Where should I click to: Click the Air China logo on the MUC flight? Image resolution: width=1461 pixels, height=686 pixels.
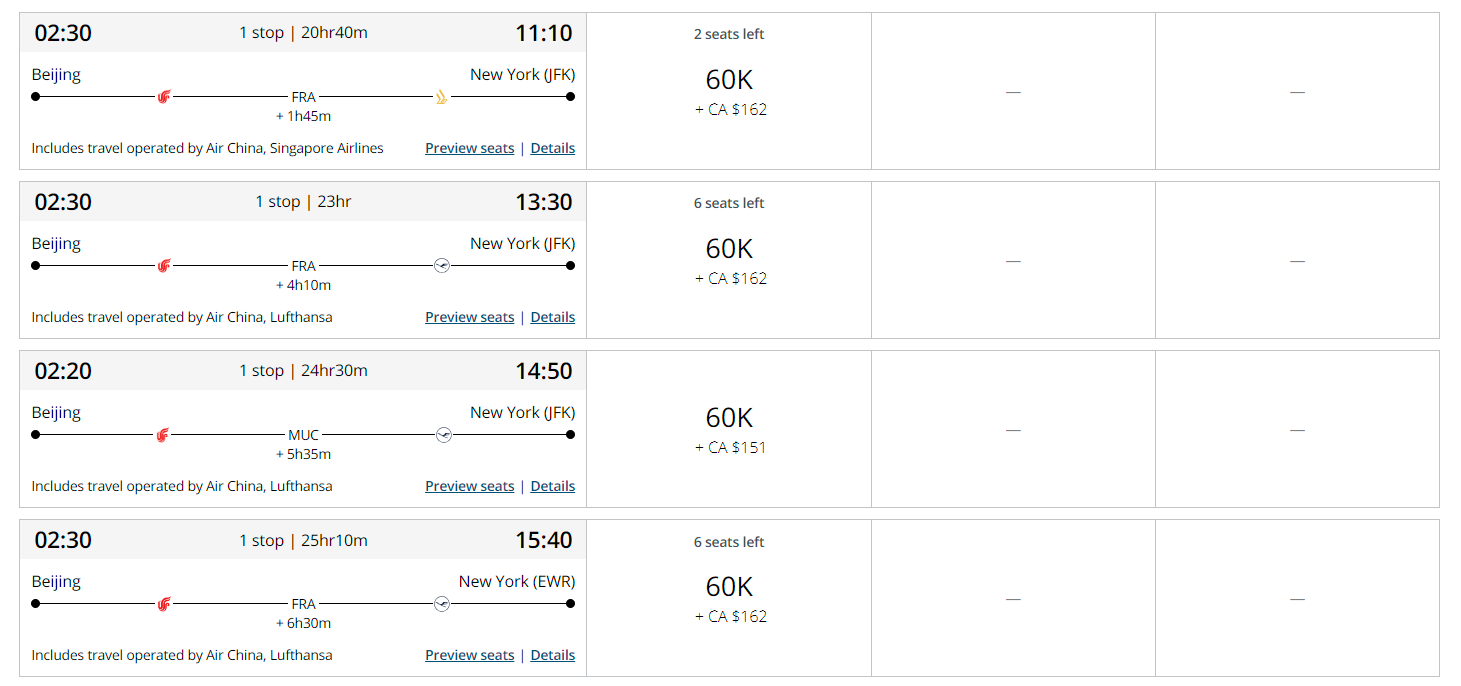pyautogui.click(x=164, y=435)
